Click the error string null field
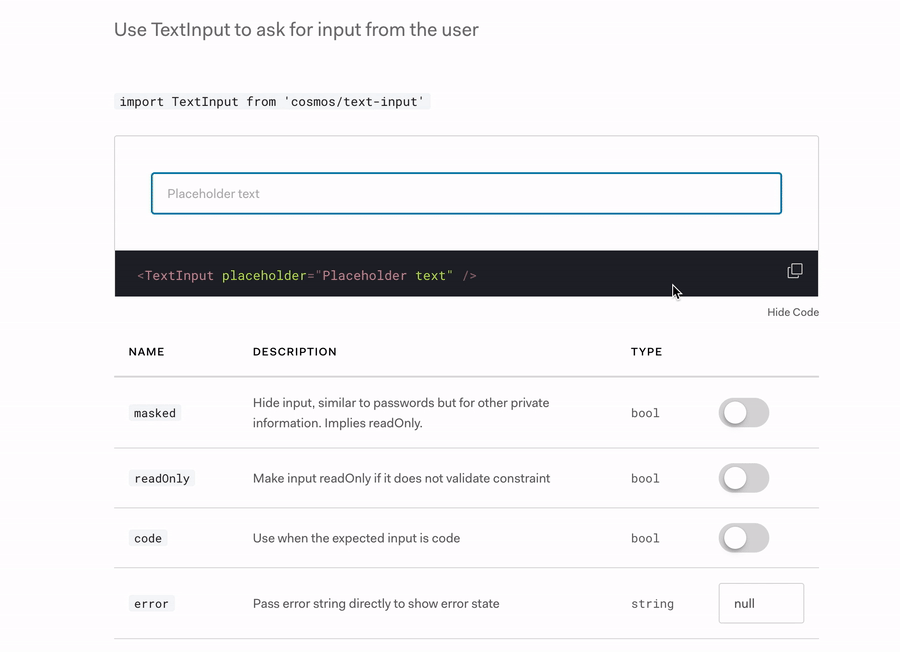Image resolution: width=900 pixels, height=652 pixels. 761,603
